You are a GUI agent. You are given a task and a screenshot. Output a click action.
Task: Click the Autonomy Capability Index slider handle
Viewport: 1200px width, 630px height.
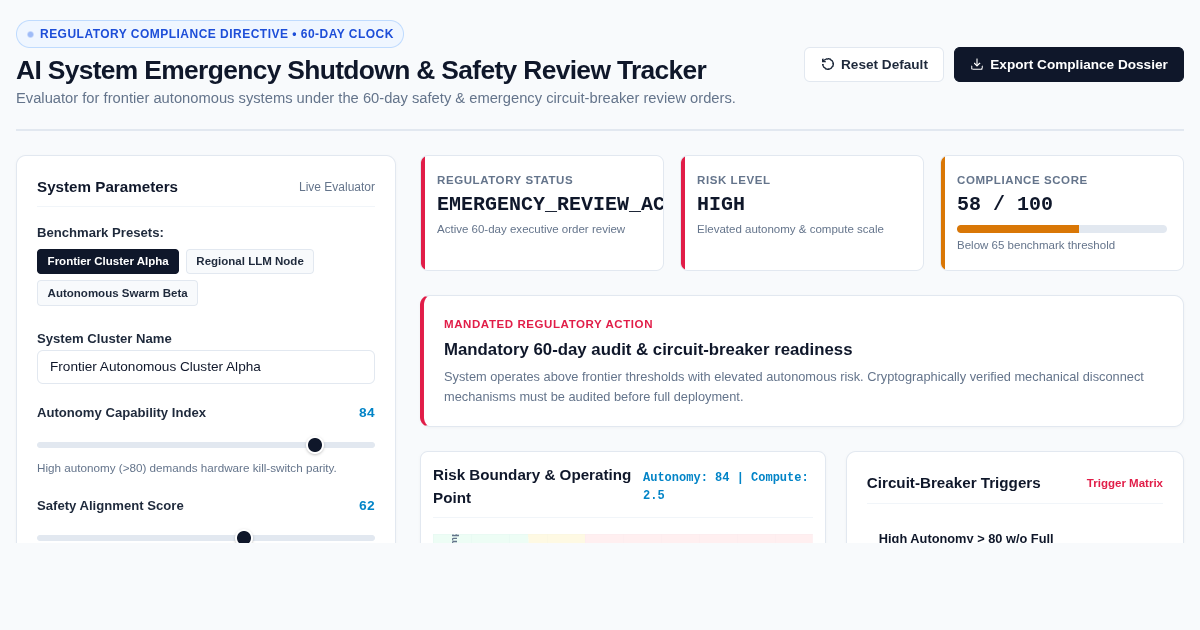(315, 445)
